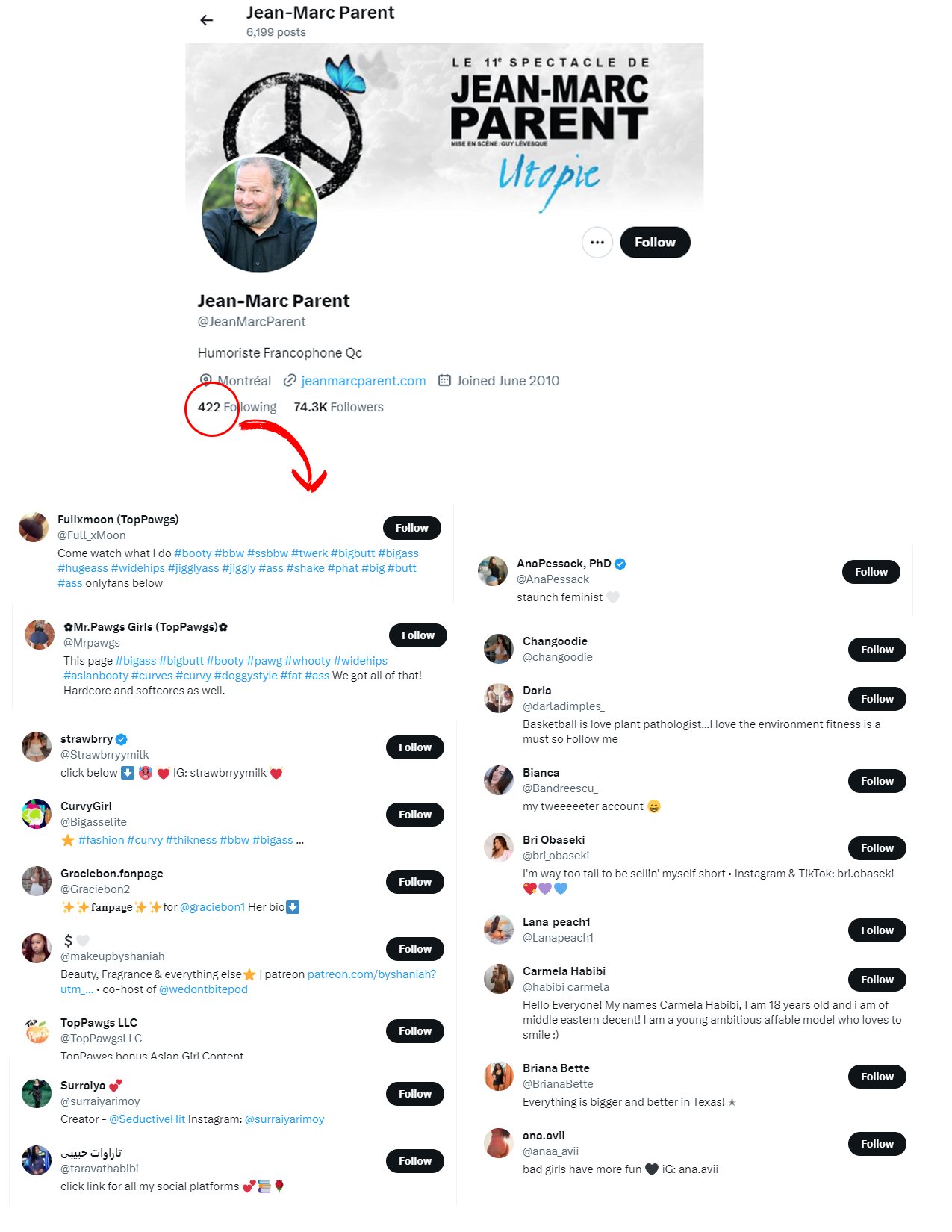Click the calendar icon near Joined June 2010

(x=444, y=381)
